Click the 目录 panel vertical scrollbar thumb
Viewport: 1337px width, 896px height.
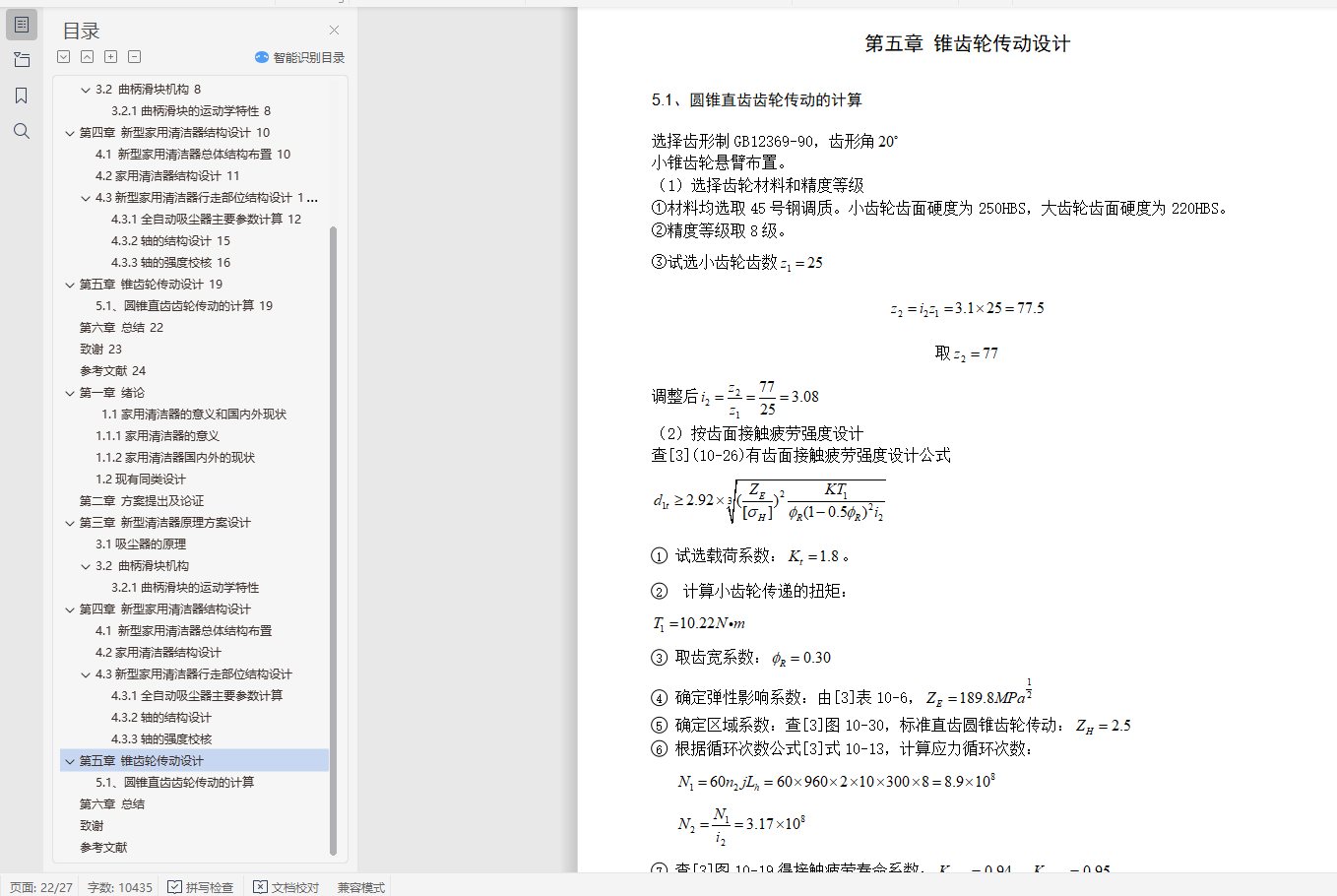pos(333,541)
